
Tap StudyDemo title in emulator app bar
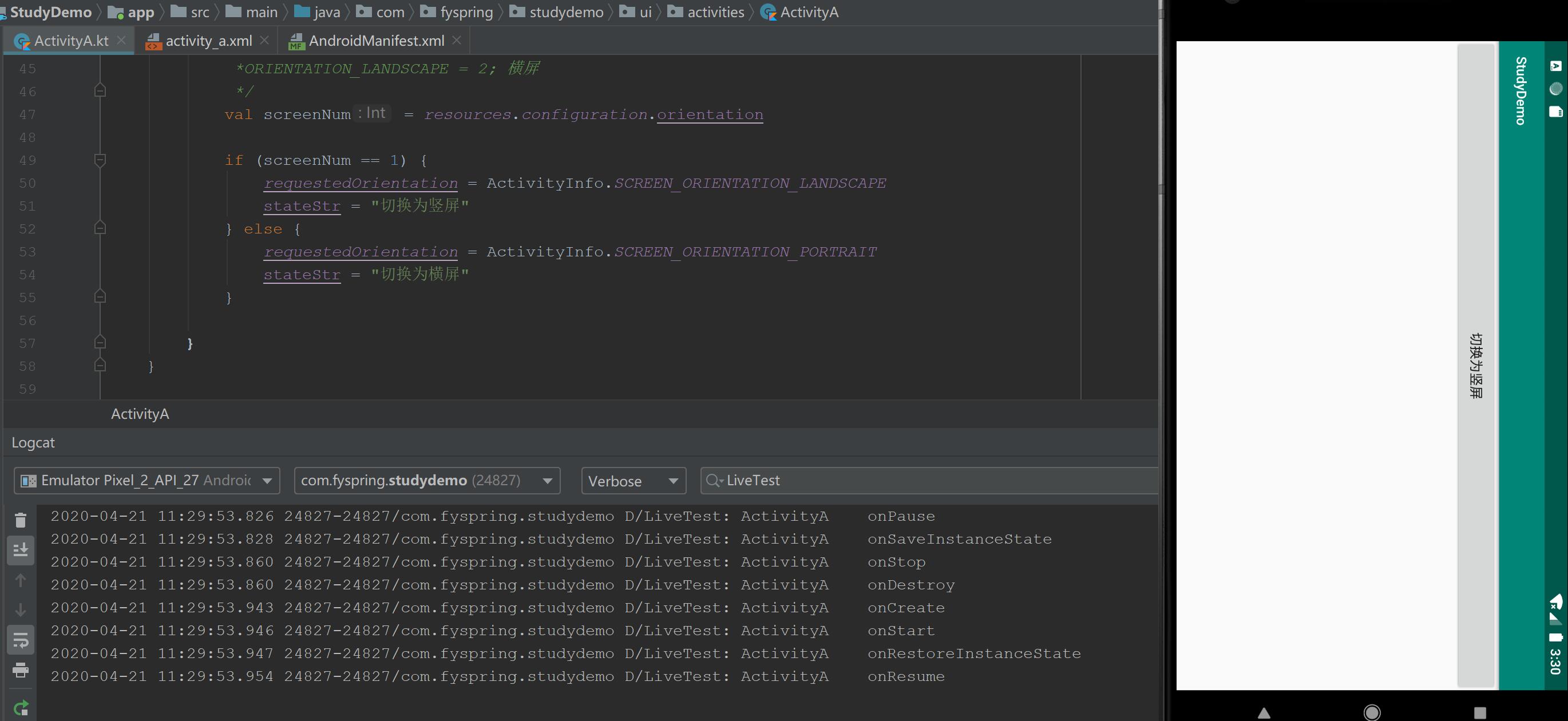point(1521,91)
